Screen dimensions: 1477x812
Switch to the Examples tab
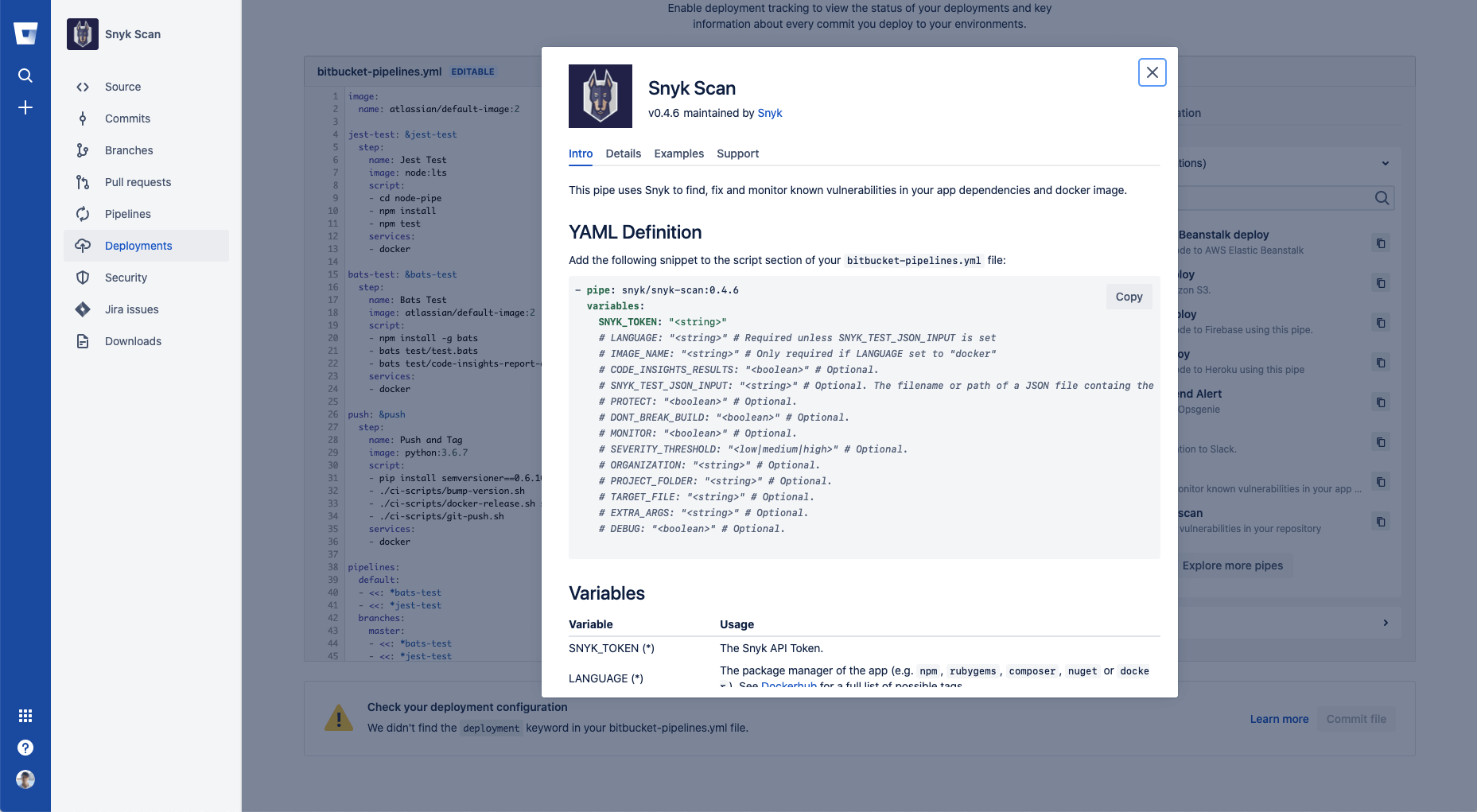point(678,153)
